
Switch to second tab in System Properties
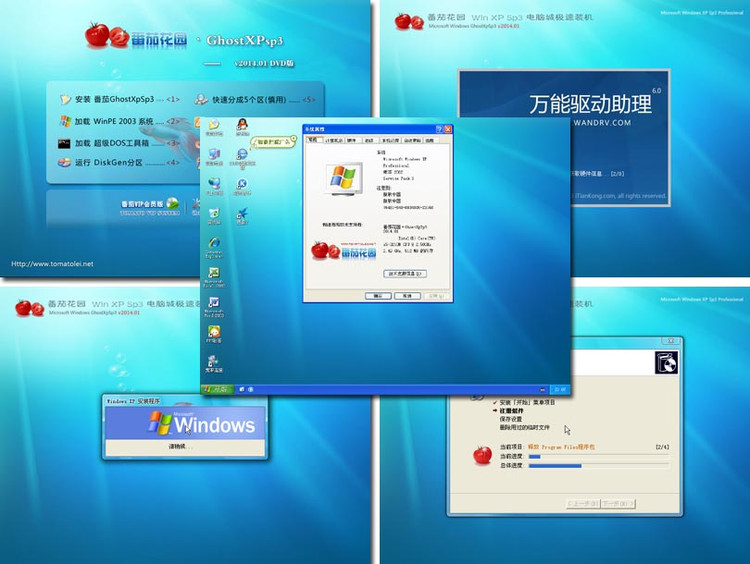(333, 140)
